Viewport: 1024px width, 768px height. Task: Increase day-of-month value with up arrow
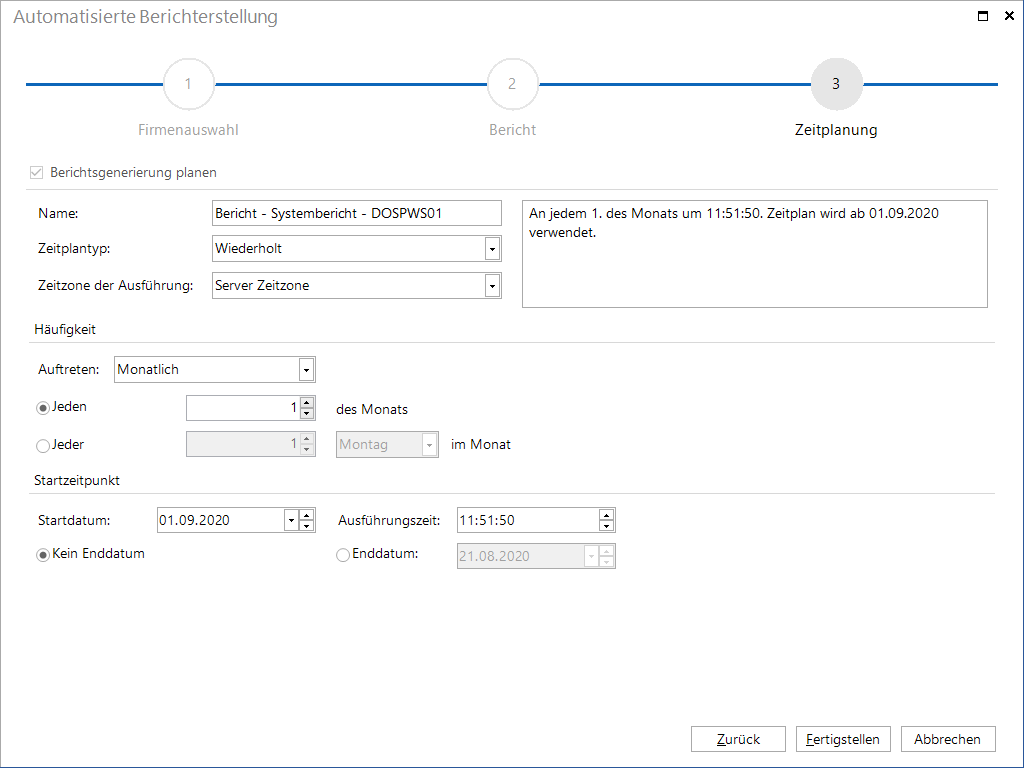coord(307,402)
